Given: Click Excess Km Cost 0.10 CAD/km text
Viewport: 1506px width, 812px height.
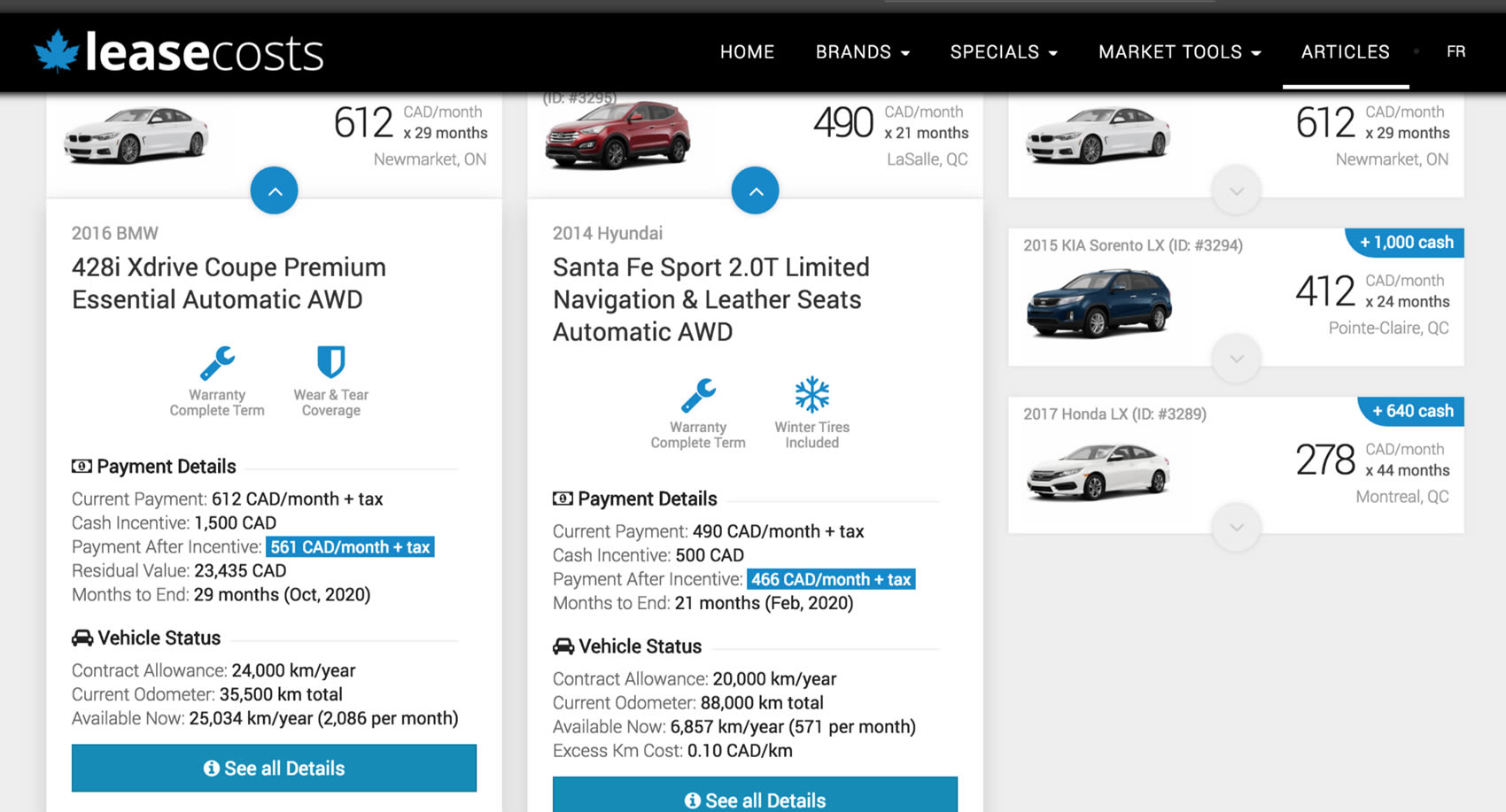Looking at the screenshot, I should point(672,751).
